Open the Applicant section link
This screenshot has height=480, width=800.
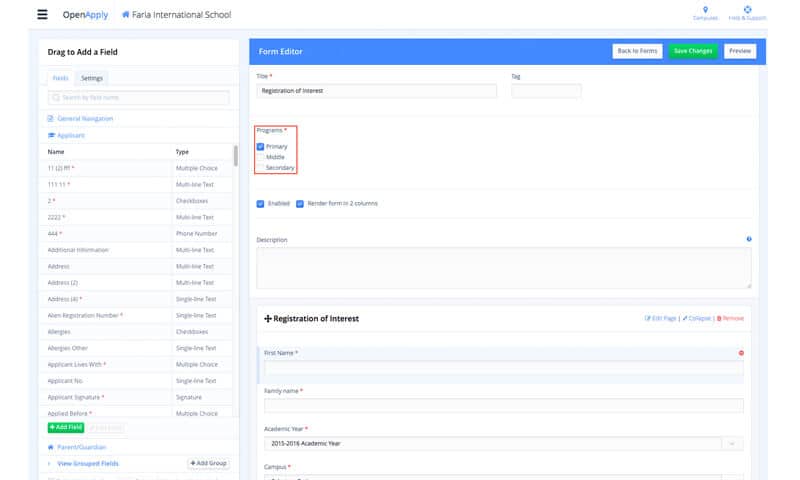(71, 135)
